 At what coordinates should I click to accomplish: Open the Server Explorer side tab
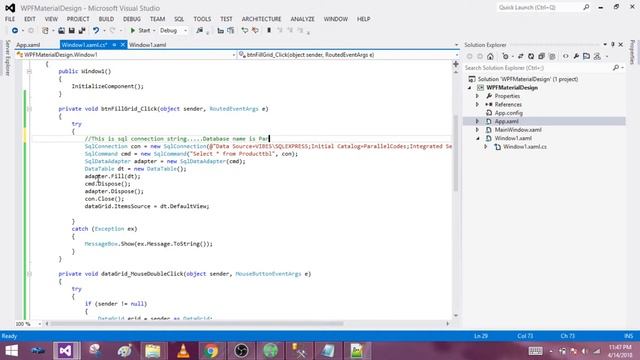7,58
